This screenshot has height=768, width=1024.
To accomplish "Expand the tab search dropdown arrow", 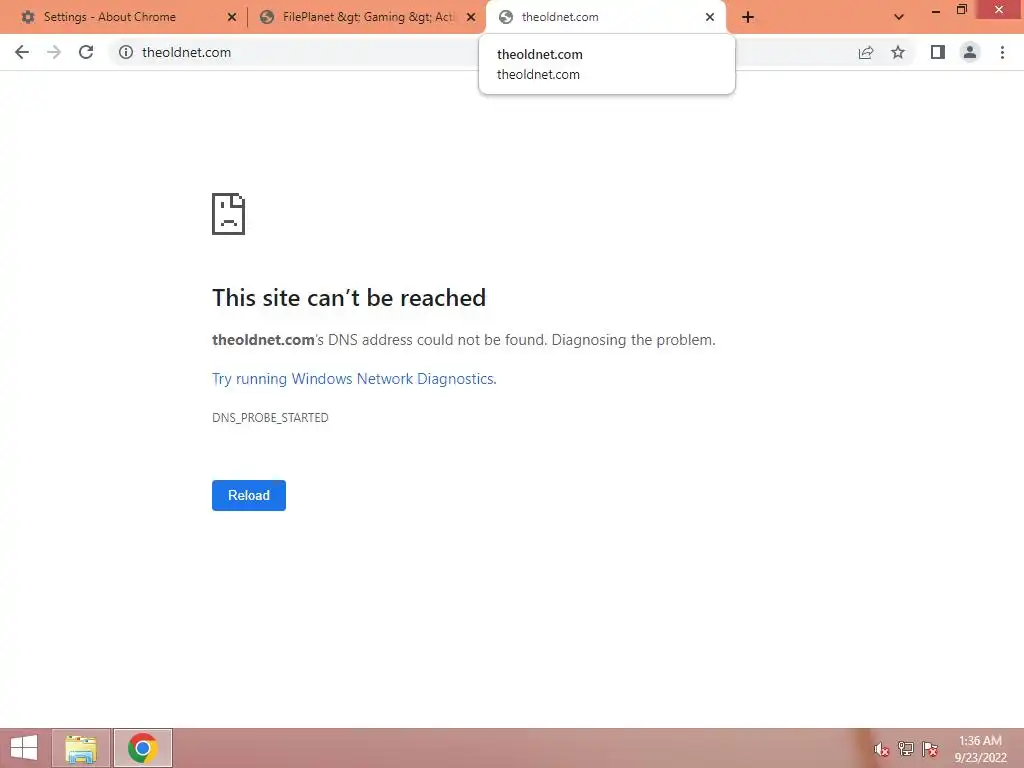I will tap(899, 18).
